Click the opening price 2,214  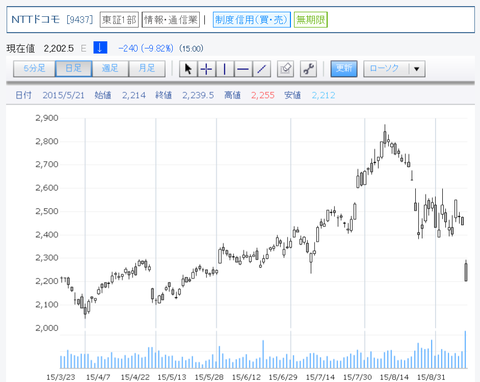(x=134, y=95)
